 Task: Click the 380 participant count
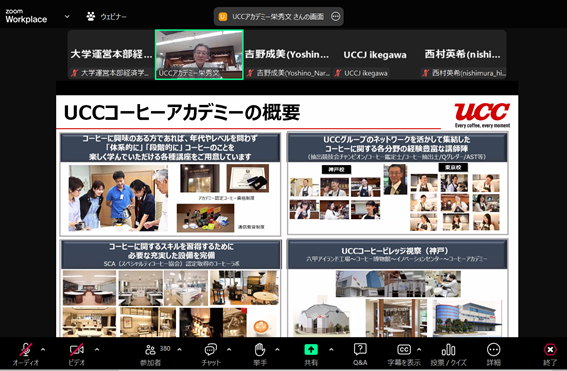point(165,349)
